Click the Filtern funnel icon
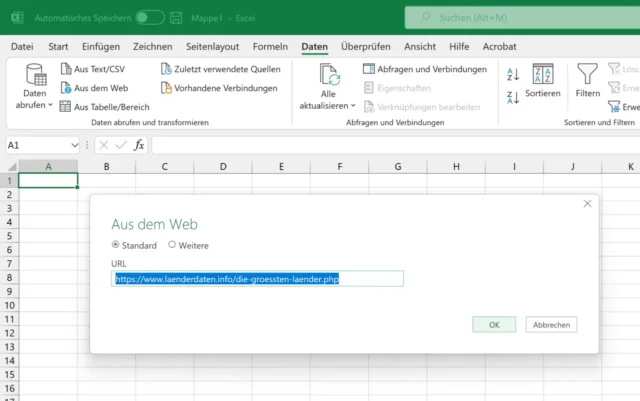Image resolution: width=640 pixels, height=401 pixels. tap(587, 75)
